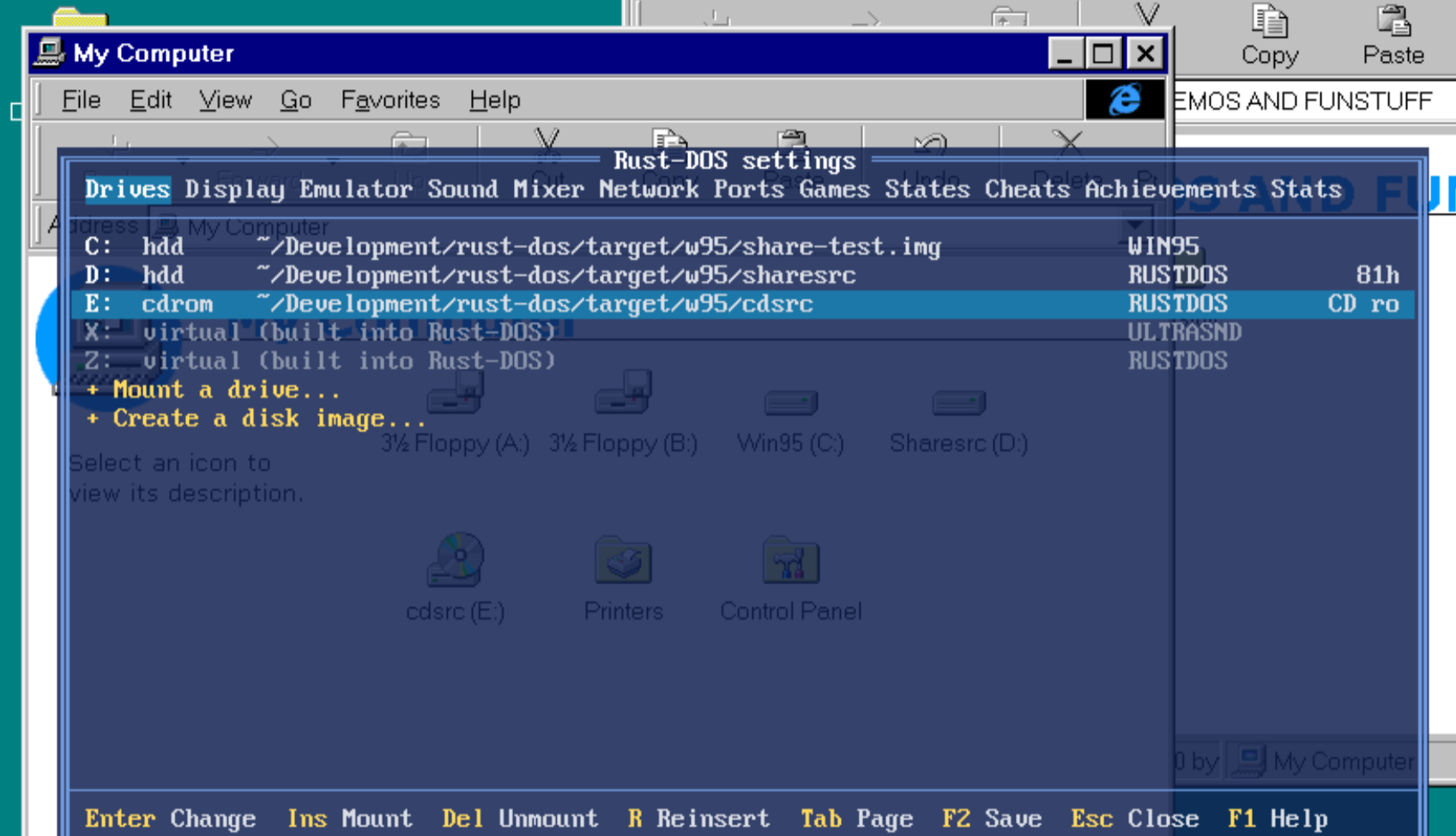The image size is (1456, 836).
Task: Open the Printers folder icon
Action: [x=623, y=560]
